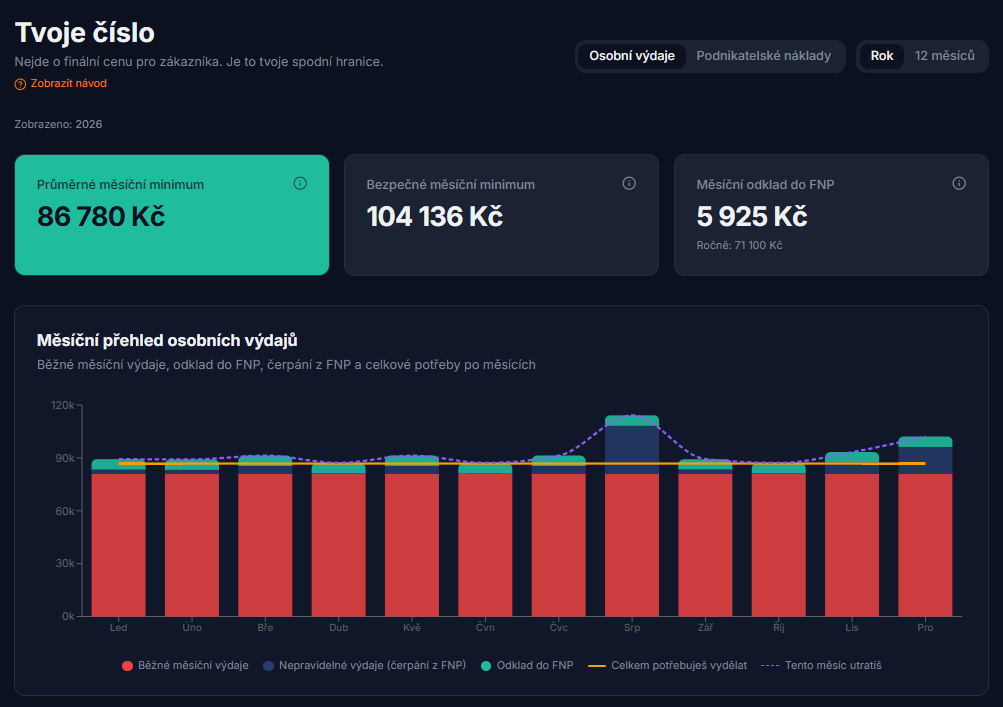Click the question mark icon beside Zobrazit návod
This screenshot has width=1003, height=707.
[20, 84]
